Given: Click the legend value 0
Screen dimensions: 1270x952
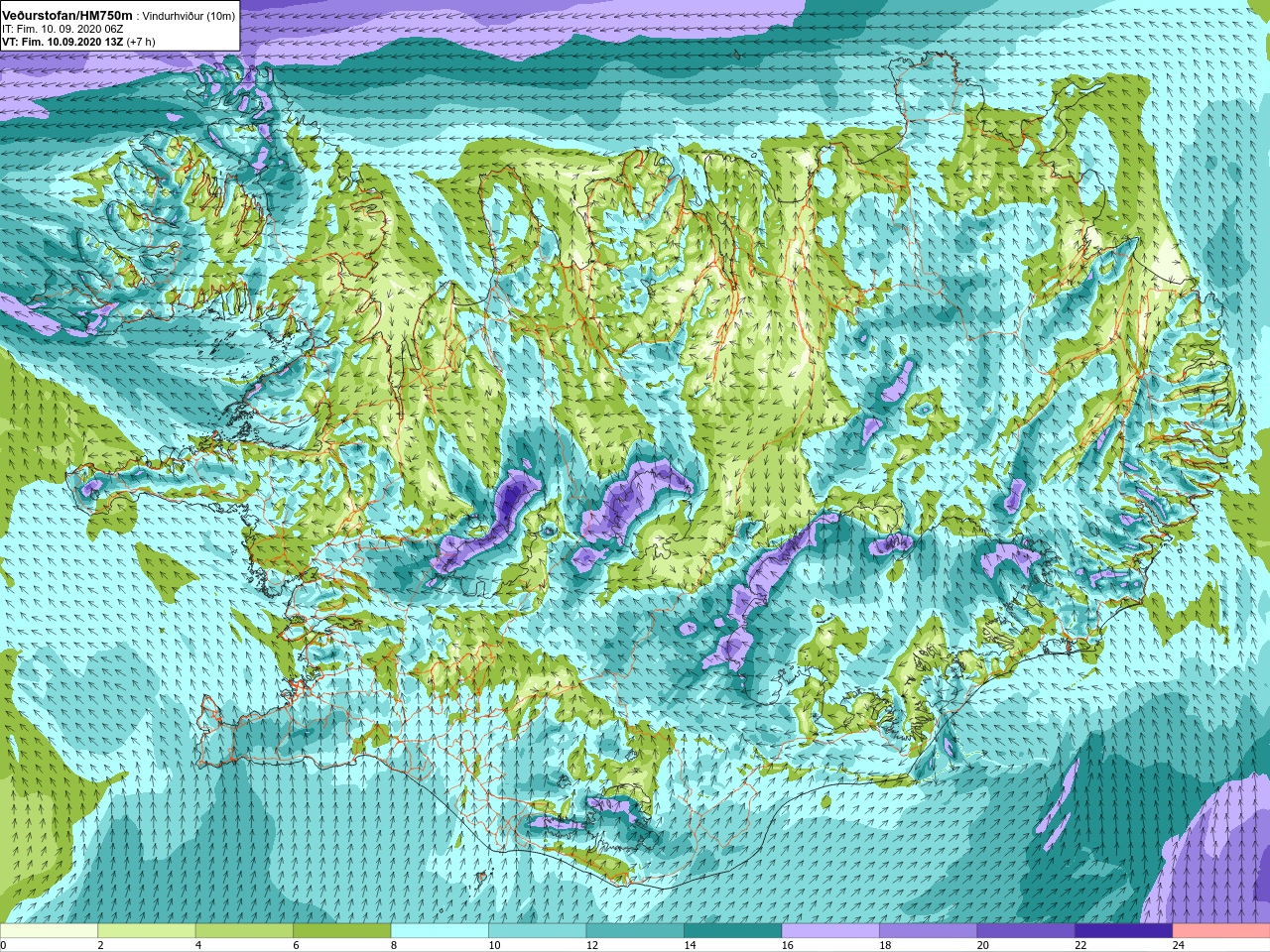Looking at the screenshot, I should 3,945.
